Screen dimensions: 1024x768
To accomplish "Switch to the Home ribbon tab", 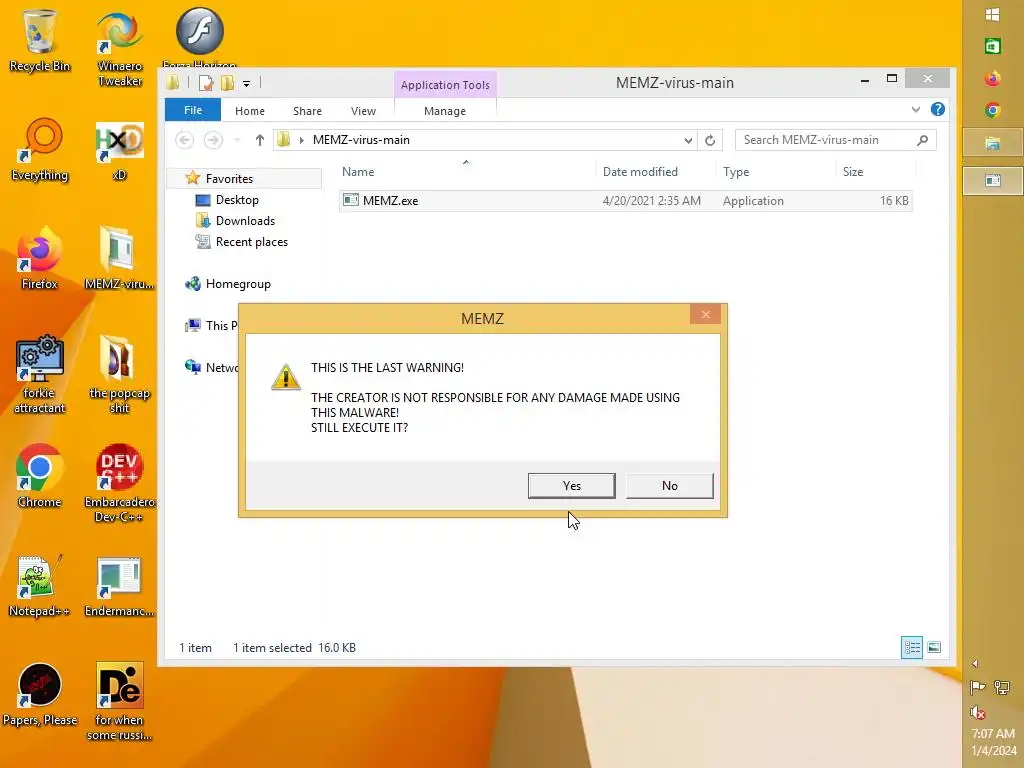I will click(249, 111).
